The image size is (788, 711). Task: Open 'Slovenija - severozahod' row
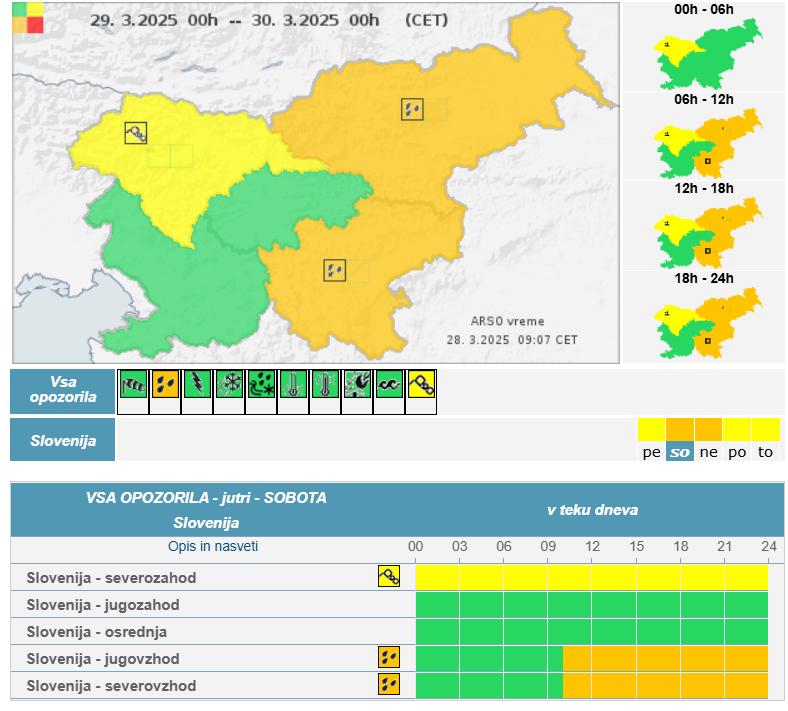pos(111,577)
